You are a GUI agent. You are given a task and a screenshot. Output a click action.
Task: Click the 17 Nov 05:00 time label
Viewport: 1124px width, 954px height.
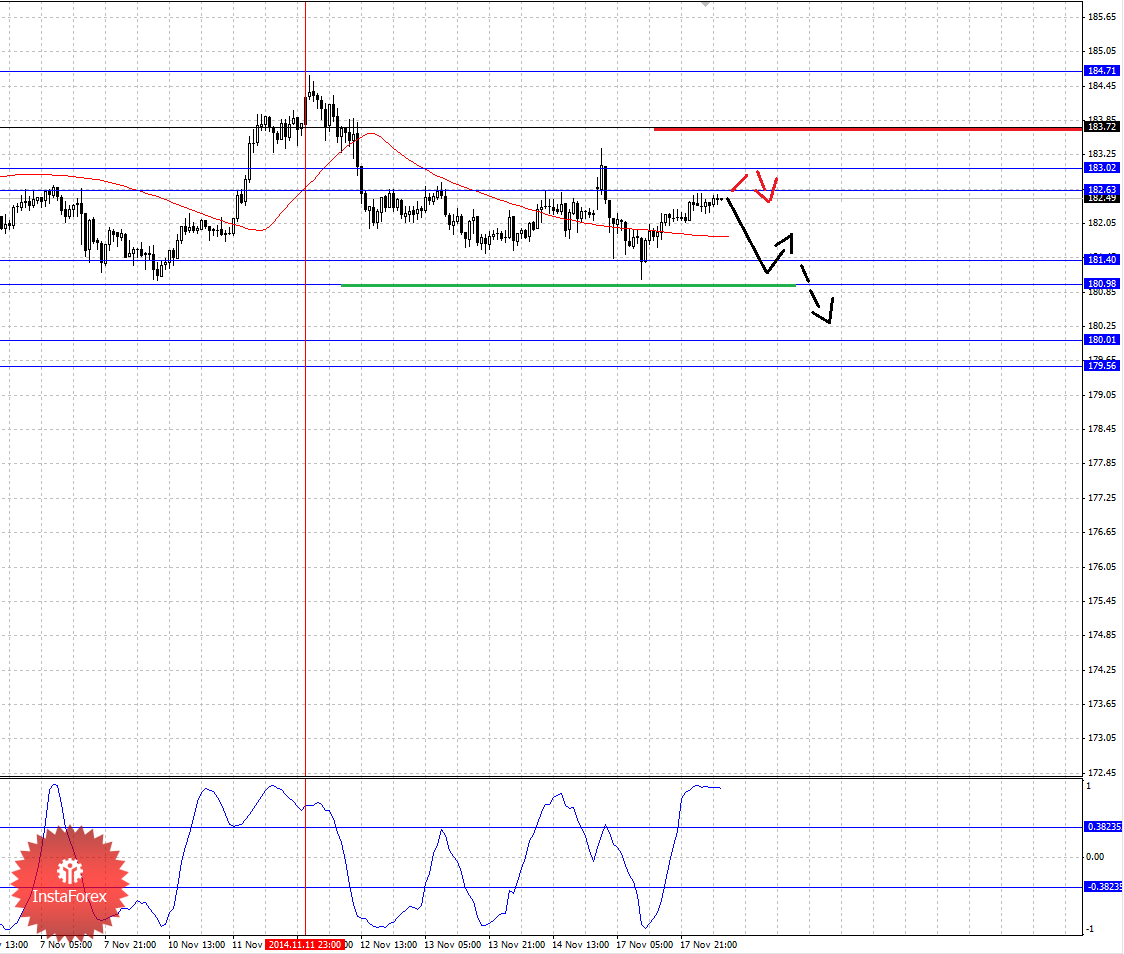(644, 945)
